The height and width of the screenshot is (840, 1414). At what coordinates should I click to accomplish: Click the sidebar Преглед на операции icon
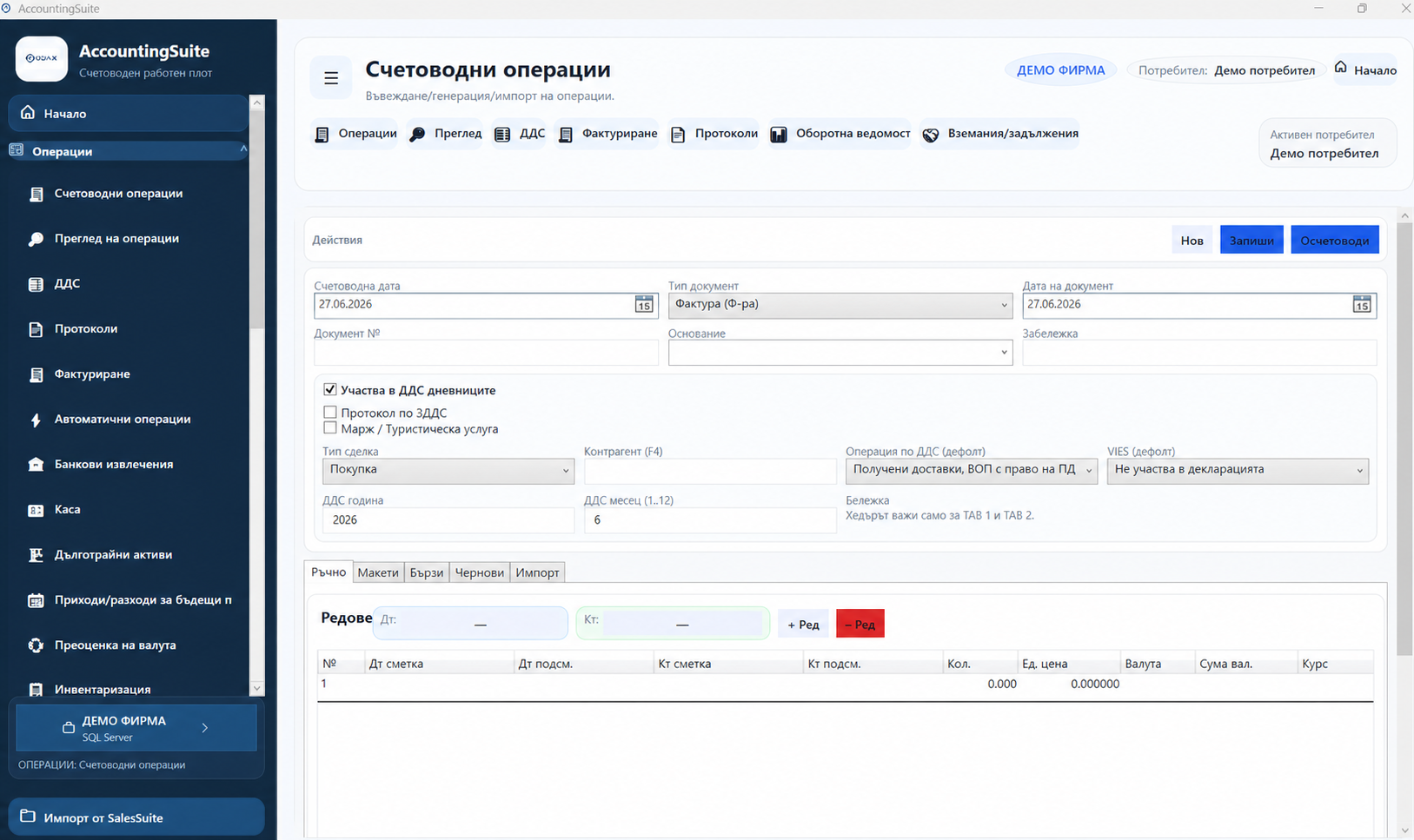(x=36, y=239)
